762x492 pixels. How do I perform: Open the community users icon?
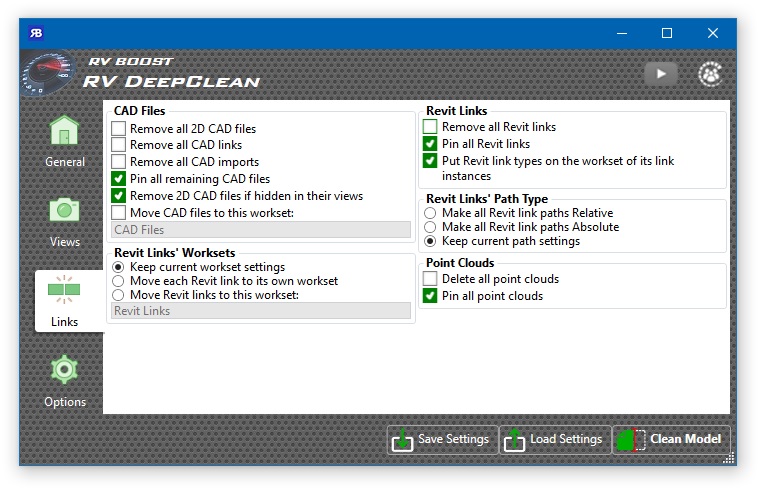[x=710, y=74]
